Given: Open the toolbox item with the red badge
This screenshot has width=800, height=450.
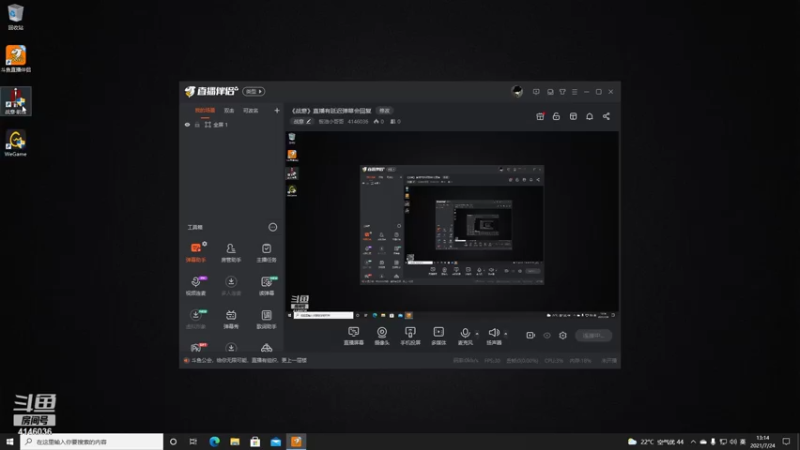Looking at the screenshot, I should (196, 347).
